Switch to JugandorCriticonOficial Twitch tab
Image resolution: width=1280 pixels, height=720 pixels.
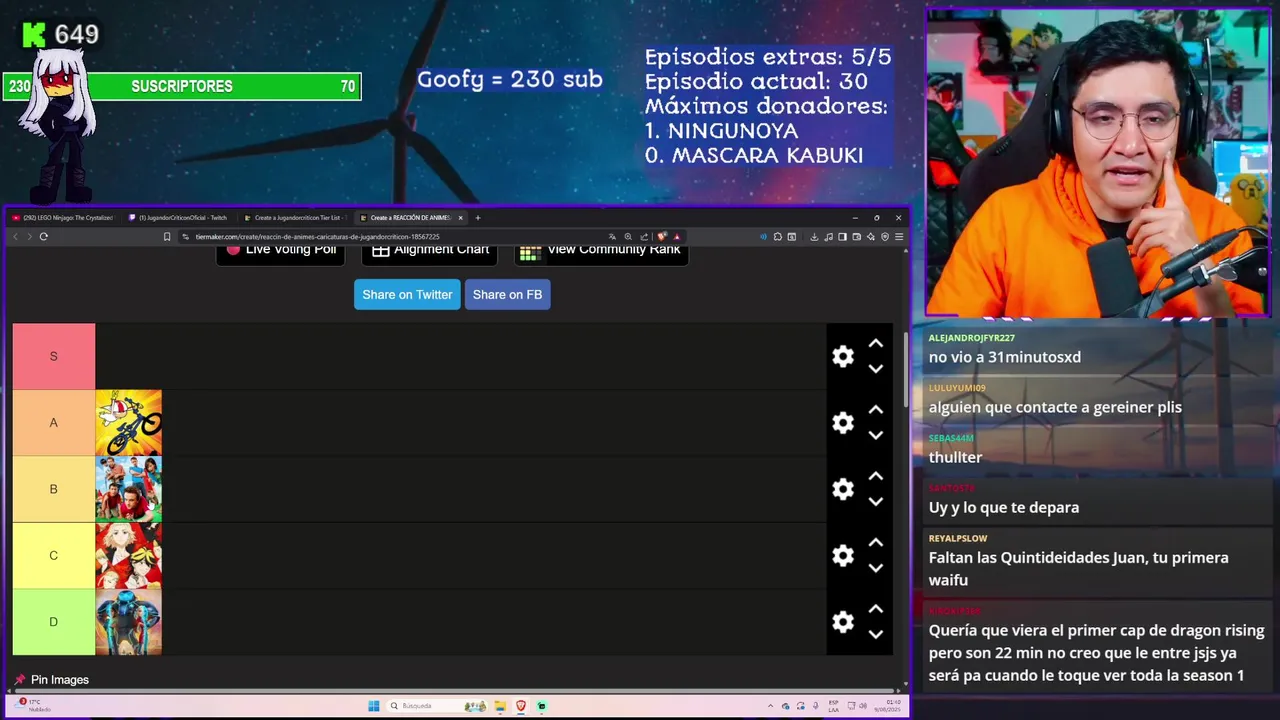pos(182,217)
